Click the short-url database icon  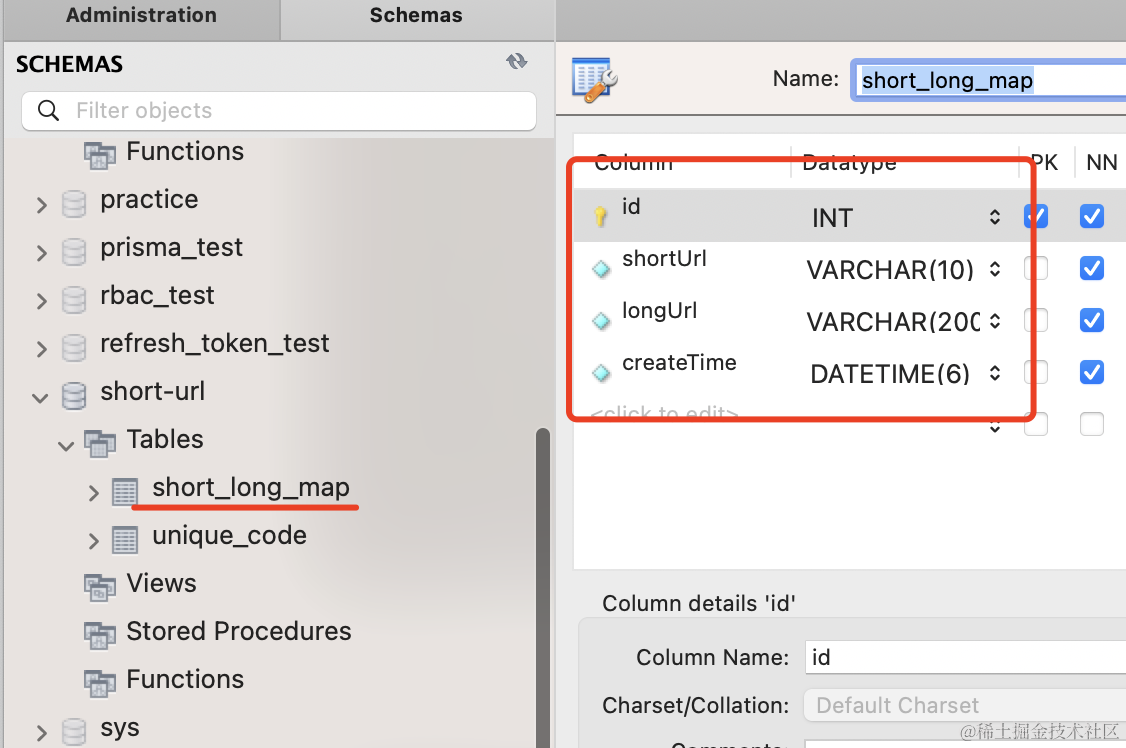(74, 396)
